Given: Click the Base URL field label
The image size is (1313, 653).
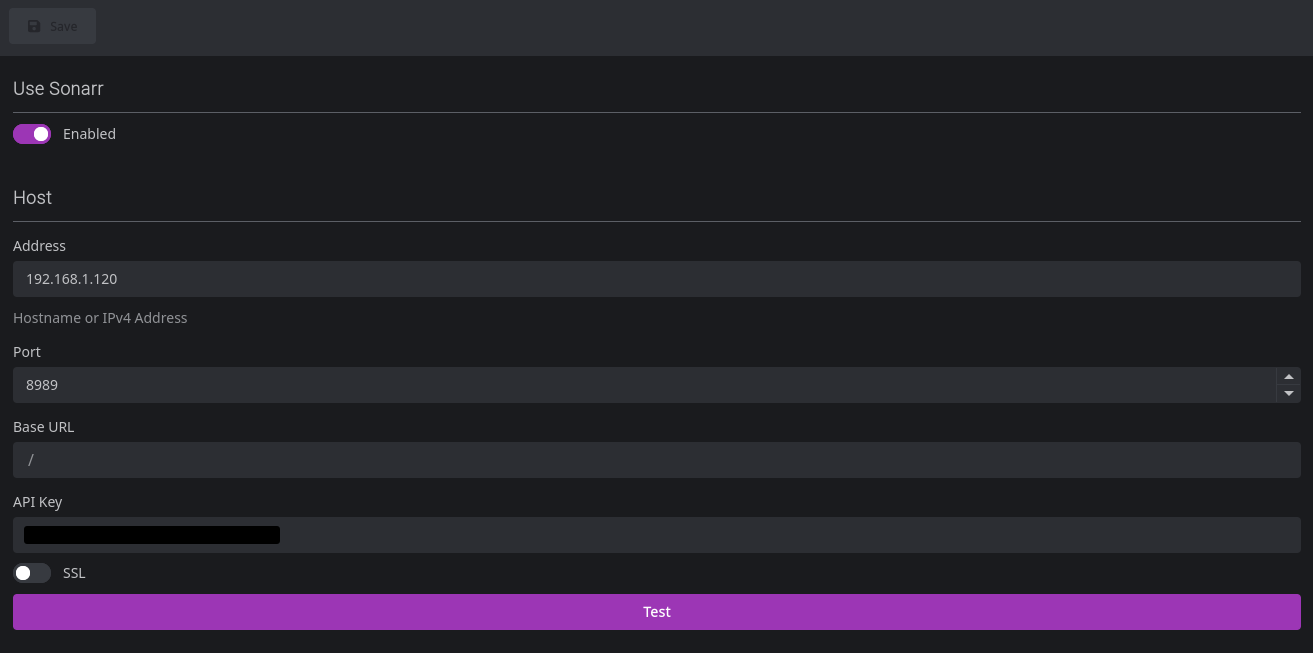Looking at the screenshot, I should click(43, 427).
